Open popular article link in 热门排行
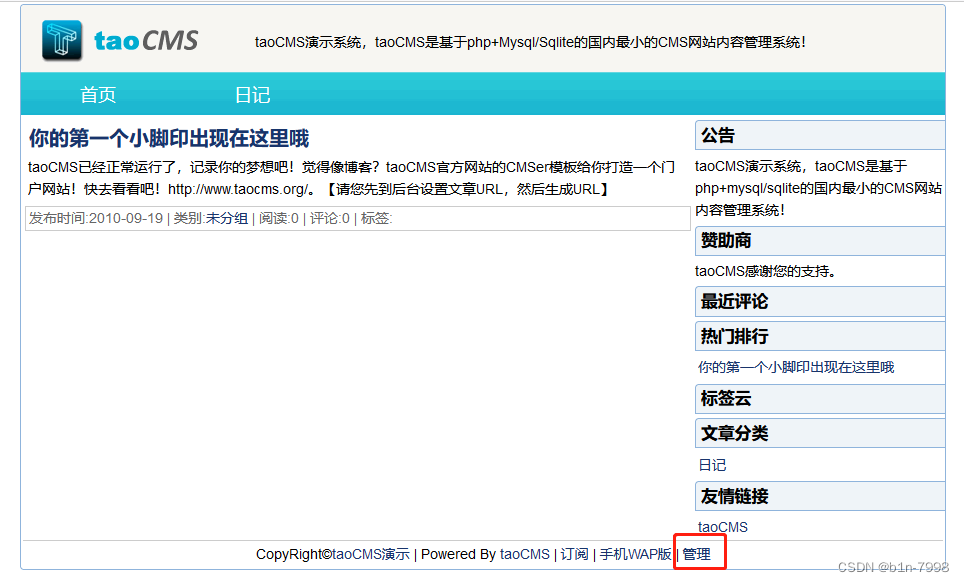Image resolution: width=964 pixels, height=582 pixels. tap(796, 367)
